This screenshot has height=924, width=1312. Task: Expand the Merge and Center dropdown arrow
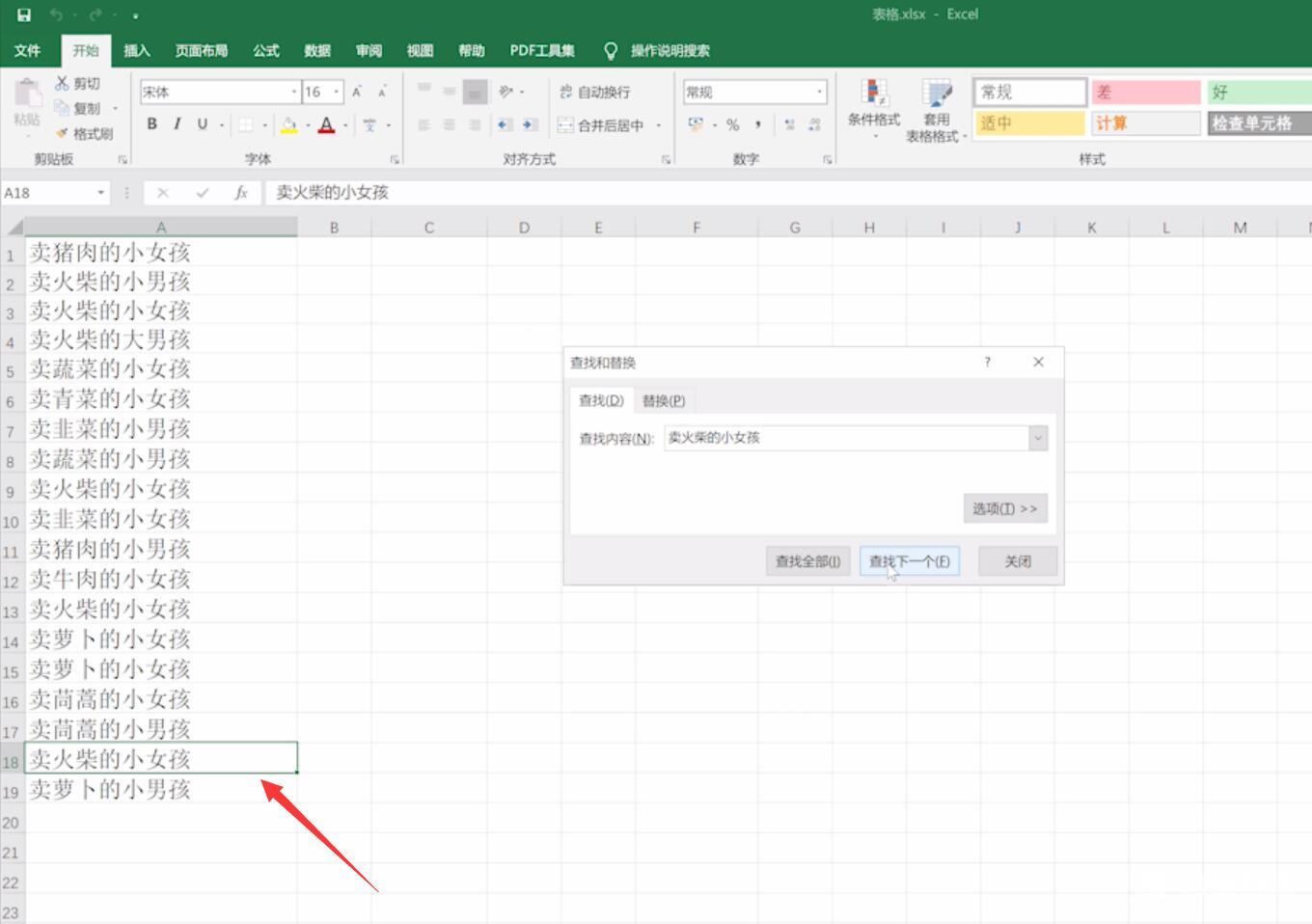tap(659, 125)
